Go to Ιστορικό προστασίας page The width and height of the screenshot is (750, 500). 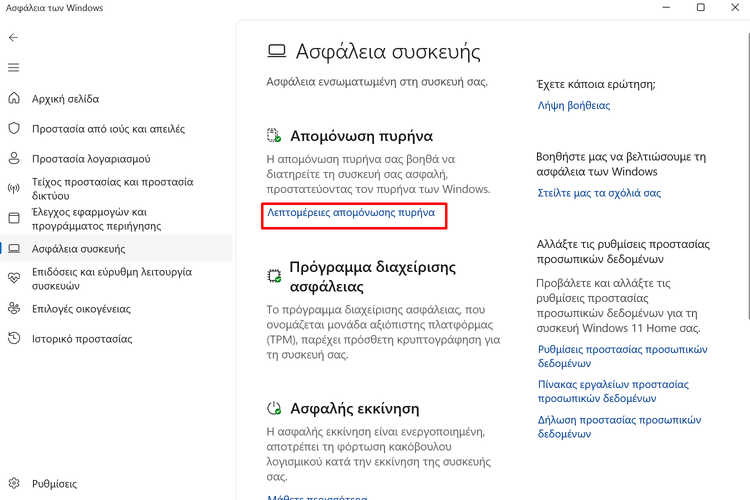click(81, 339)
